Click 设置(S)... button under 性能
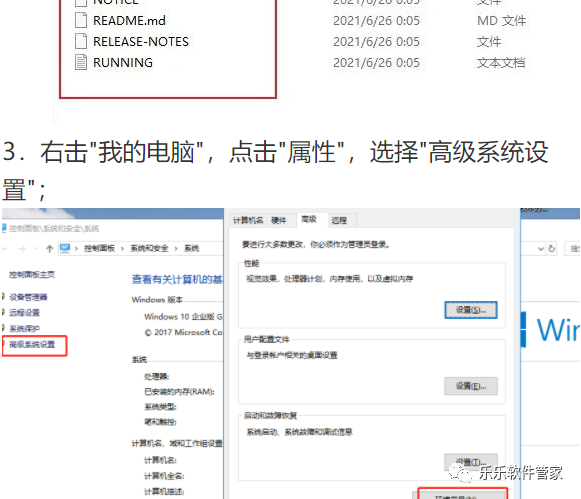Viewport: 581px width, 499px height. pyautogui.click(x=471, y=310)
